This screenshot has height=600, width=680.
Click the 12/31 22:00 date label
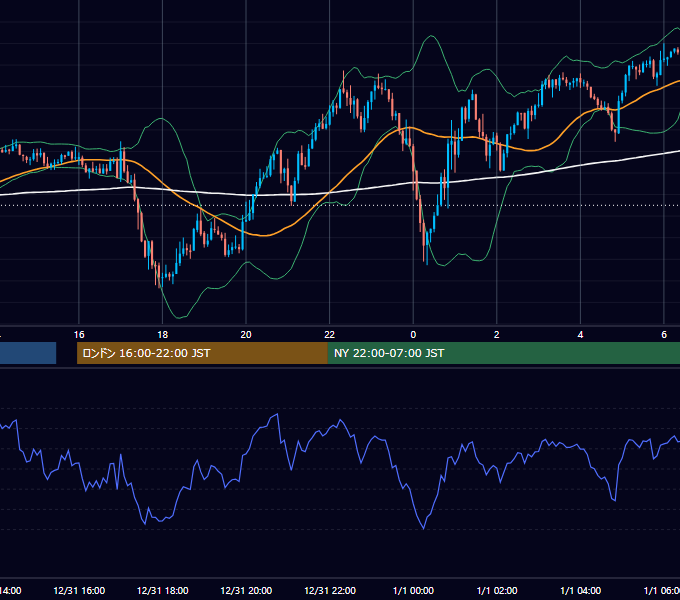coord(330,590)
